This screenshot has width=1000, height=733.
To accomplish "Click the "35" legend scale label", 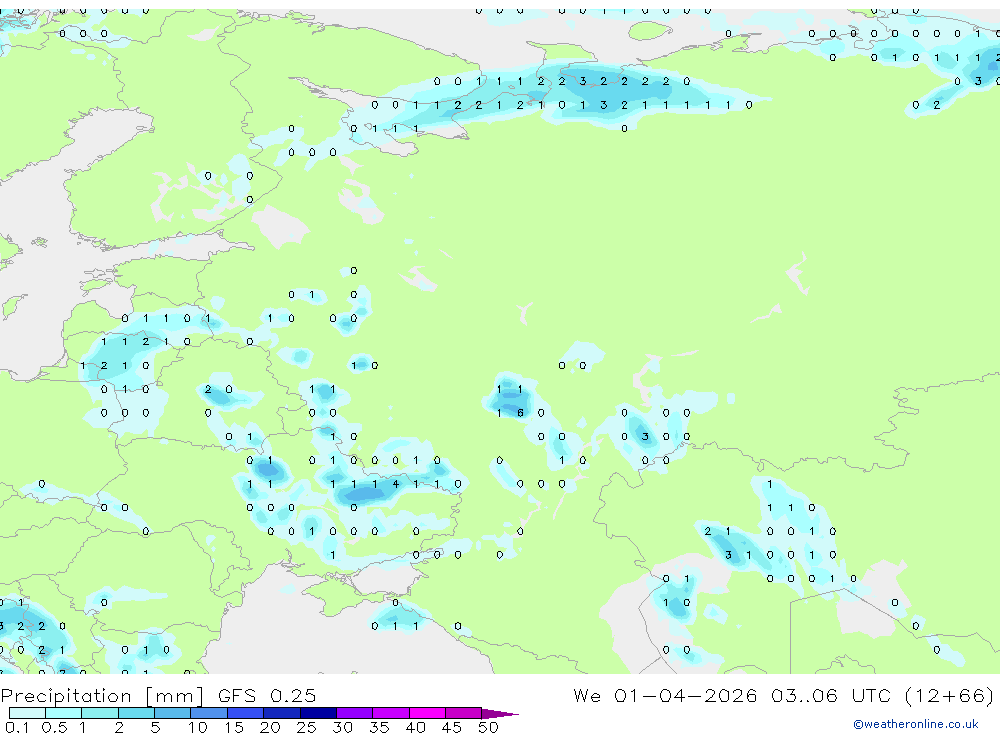I will 379,727.
